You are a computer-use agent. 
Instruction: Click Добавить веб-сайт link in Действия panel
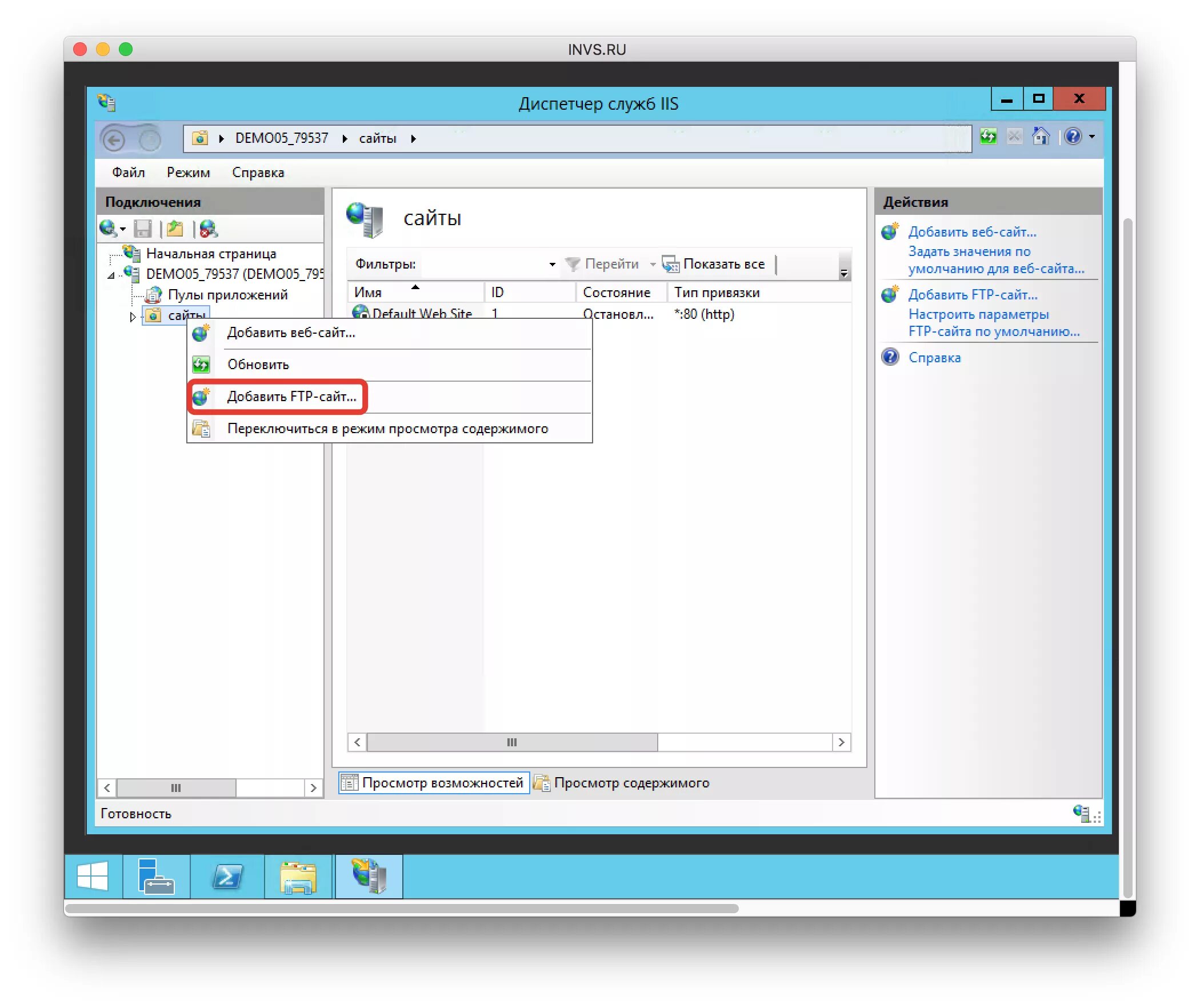972,232
